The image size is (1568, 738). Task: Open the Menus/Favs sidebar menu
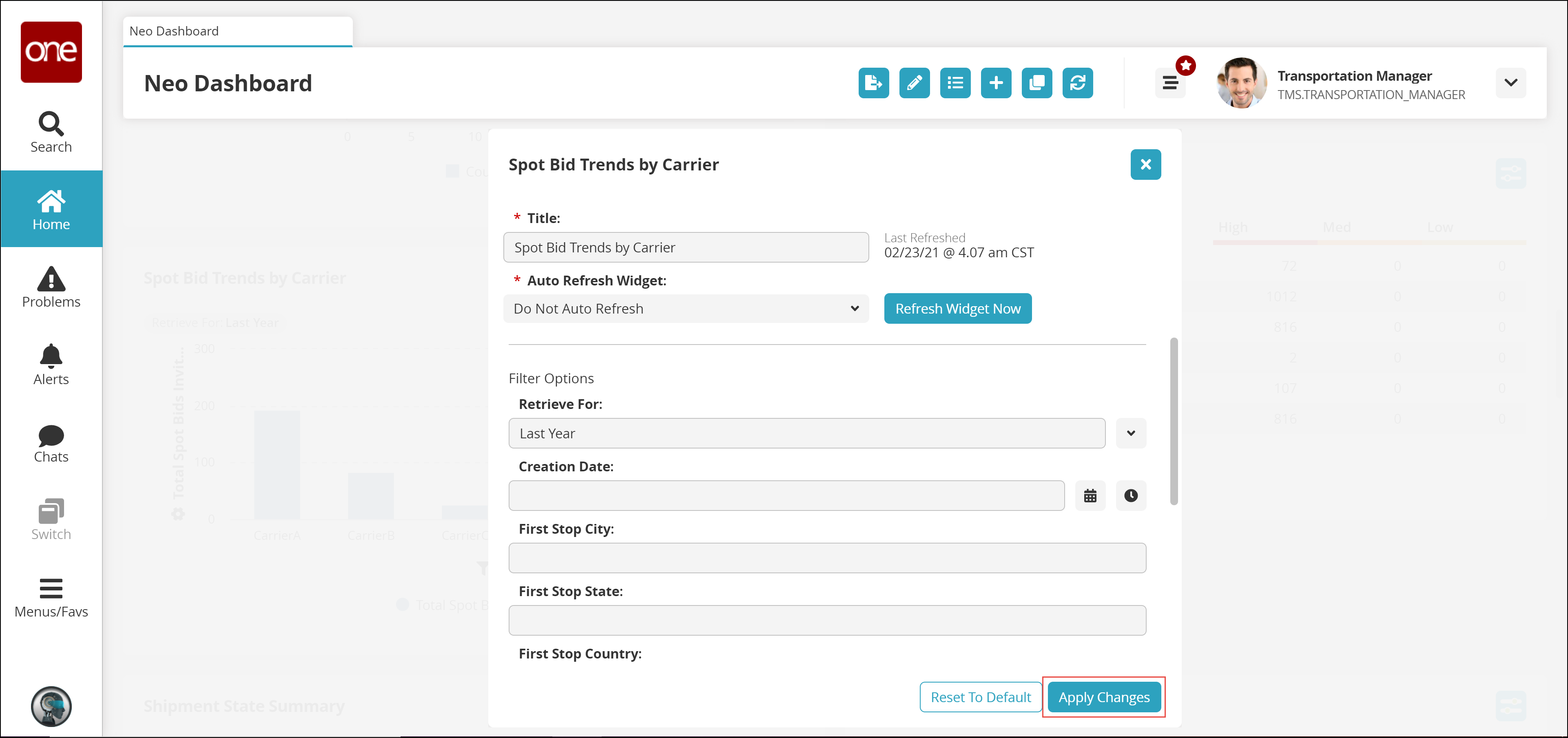51,597
